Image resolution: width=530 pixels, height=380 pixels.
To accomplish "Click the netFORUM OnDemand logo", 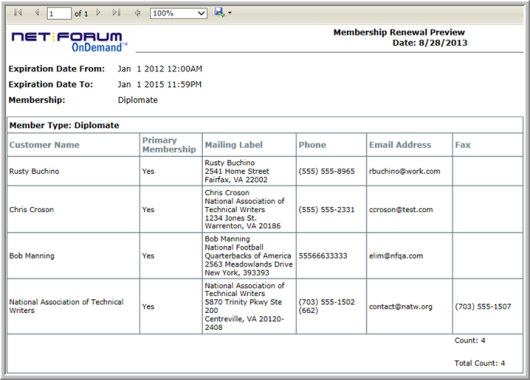I will click(x=68, y=42).
